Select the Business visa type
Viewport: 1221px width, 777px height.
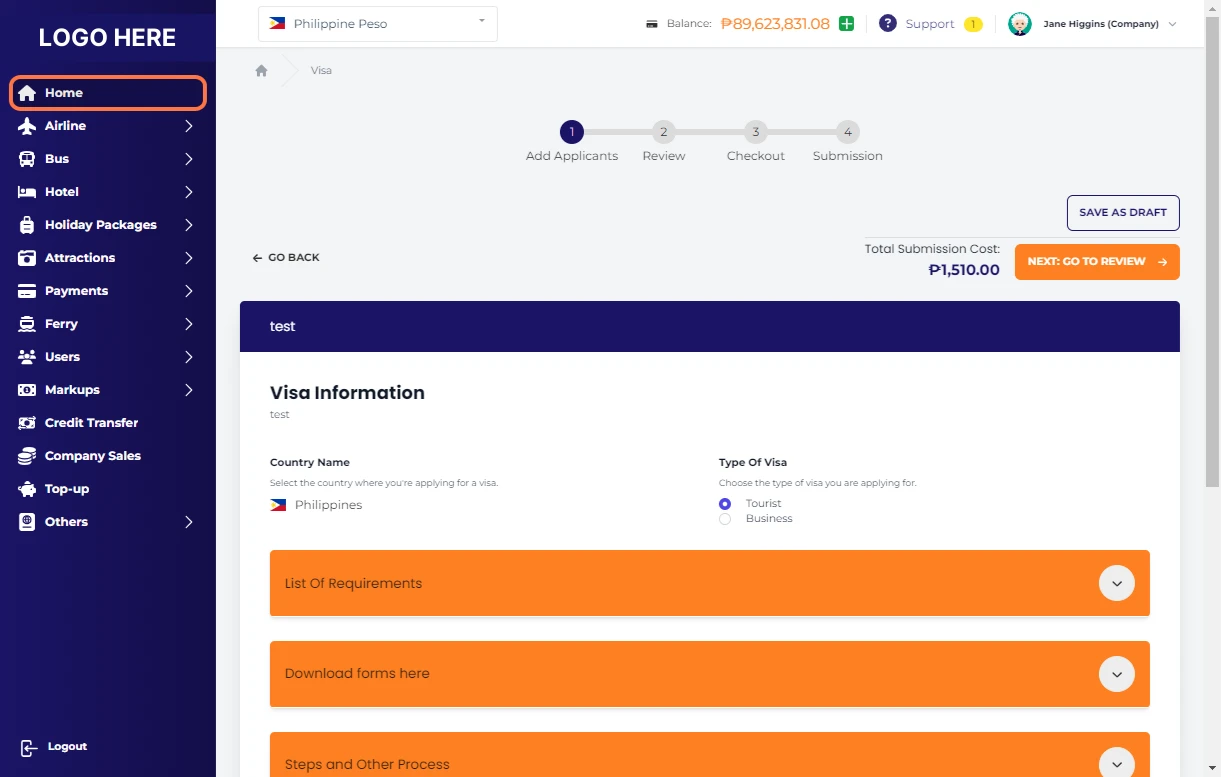[725, 519]
